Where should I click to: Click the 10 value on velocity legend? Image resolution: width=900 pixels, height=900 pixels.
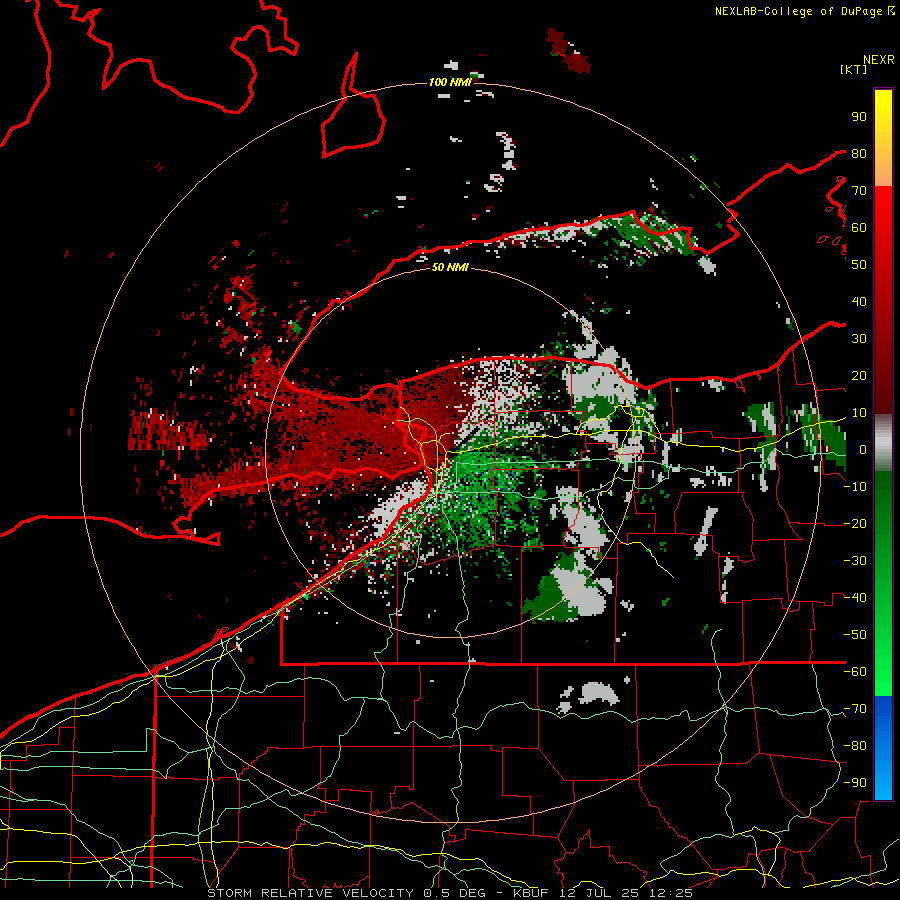[x=859, y=413]
